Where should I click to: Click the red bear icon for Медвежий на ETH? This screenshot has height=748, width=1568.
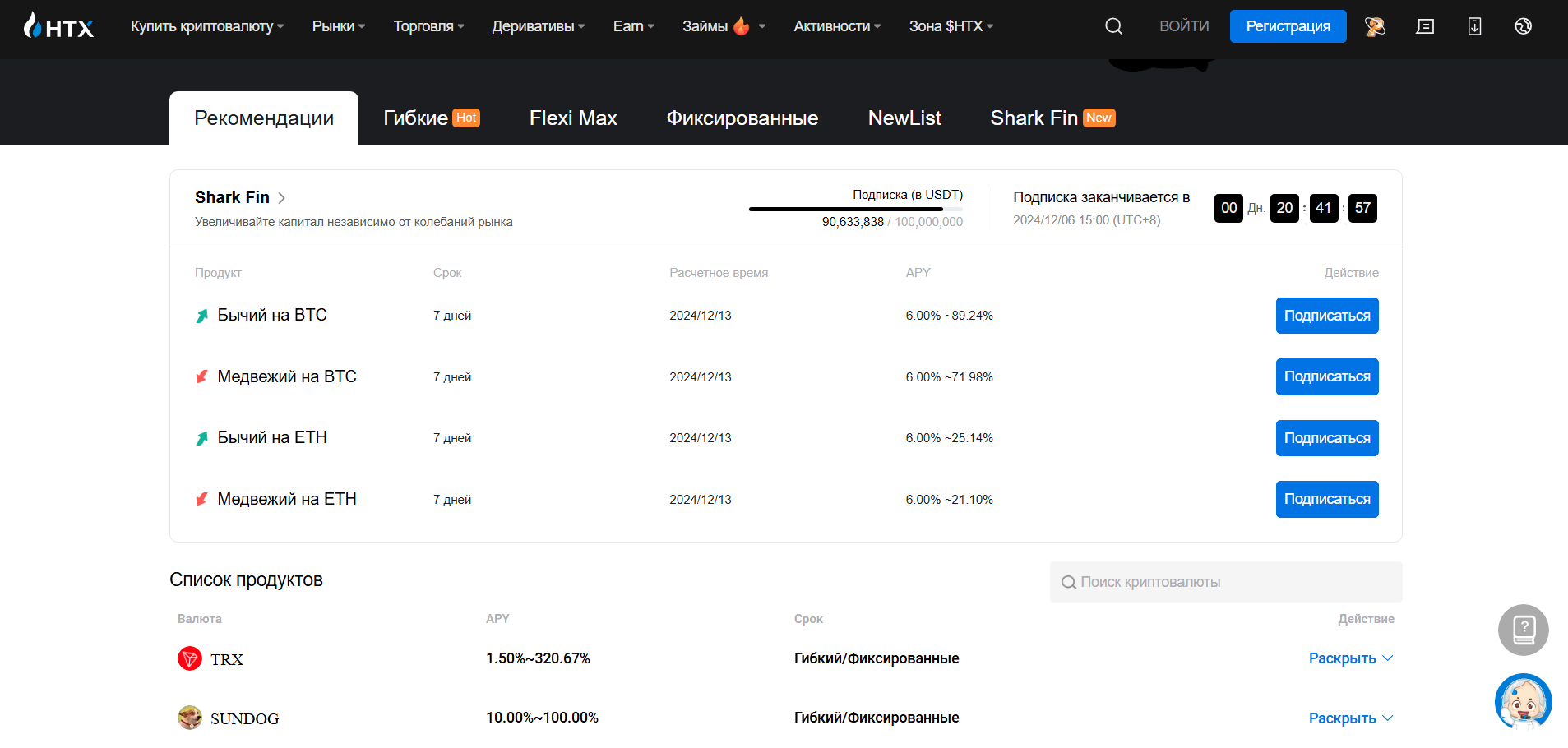pyautogui.click(x=202, y=499)
